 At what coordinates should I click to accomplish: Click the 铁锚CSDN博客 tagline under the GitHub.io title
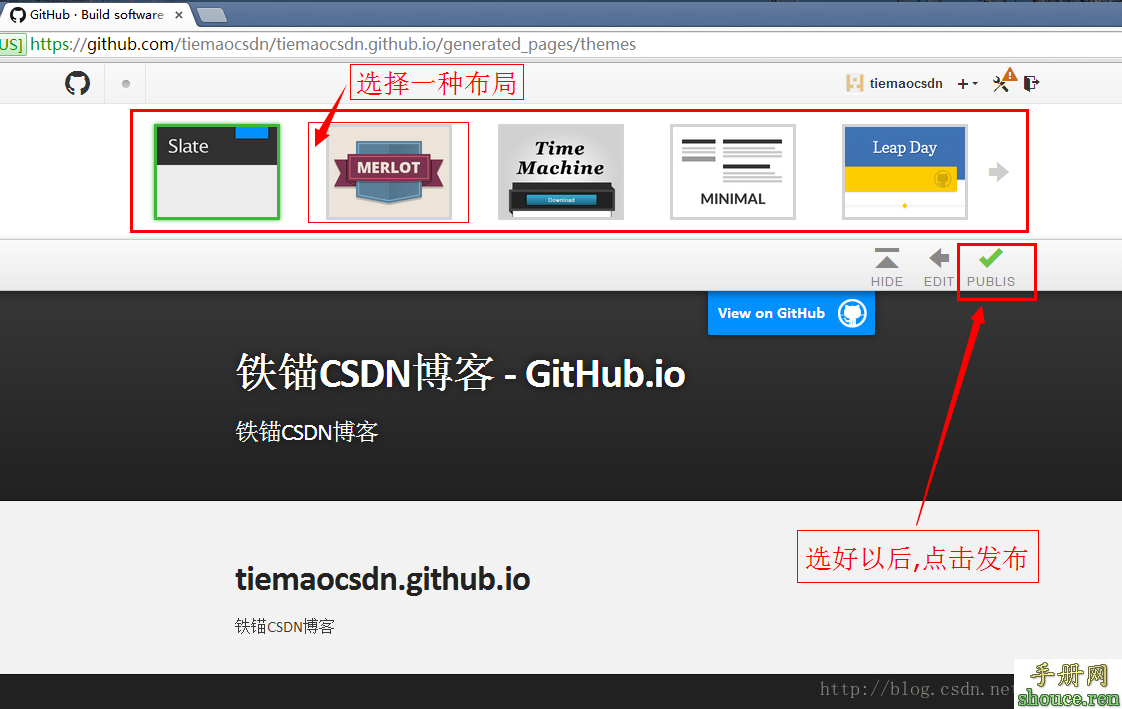307,432
